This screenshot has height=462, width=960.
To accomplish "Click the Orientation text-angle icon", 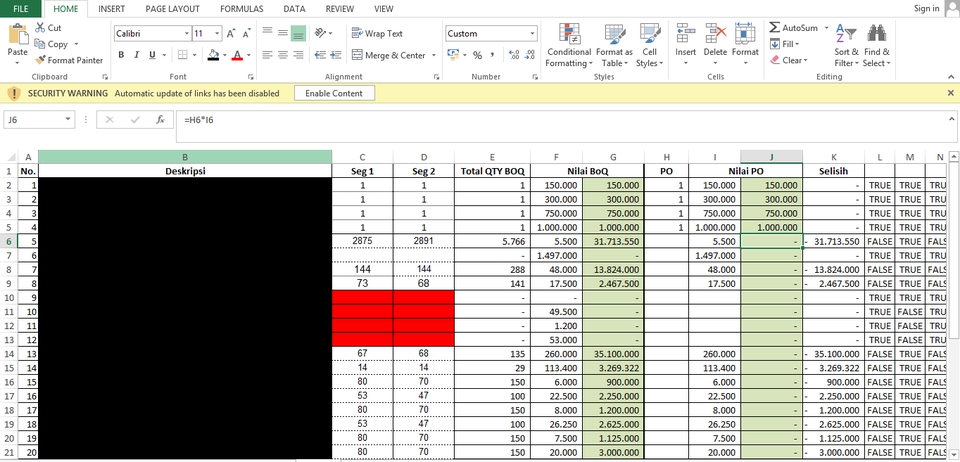I will point(320,33).
